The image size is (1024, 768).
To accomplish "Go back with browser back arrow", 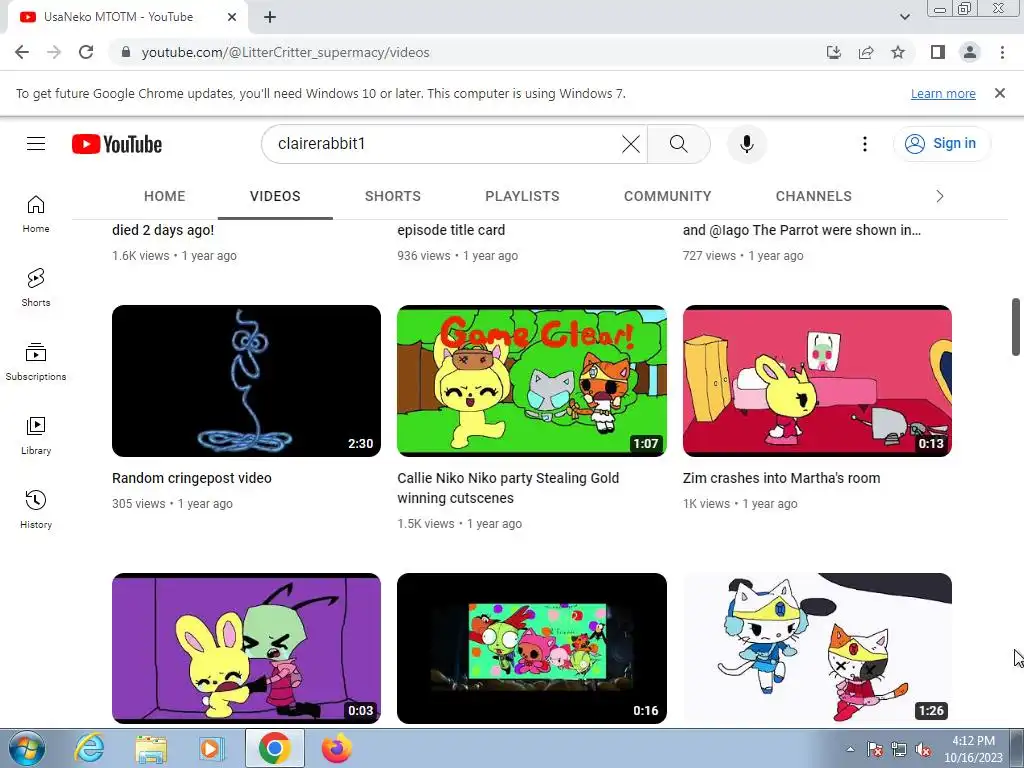I will [x=22, y=52].
